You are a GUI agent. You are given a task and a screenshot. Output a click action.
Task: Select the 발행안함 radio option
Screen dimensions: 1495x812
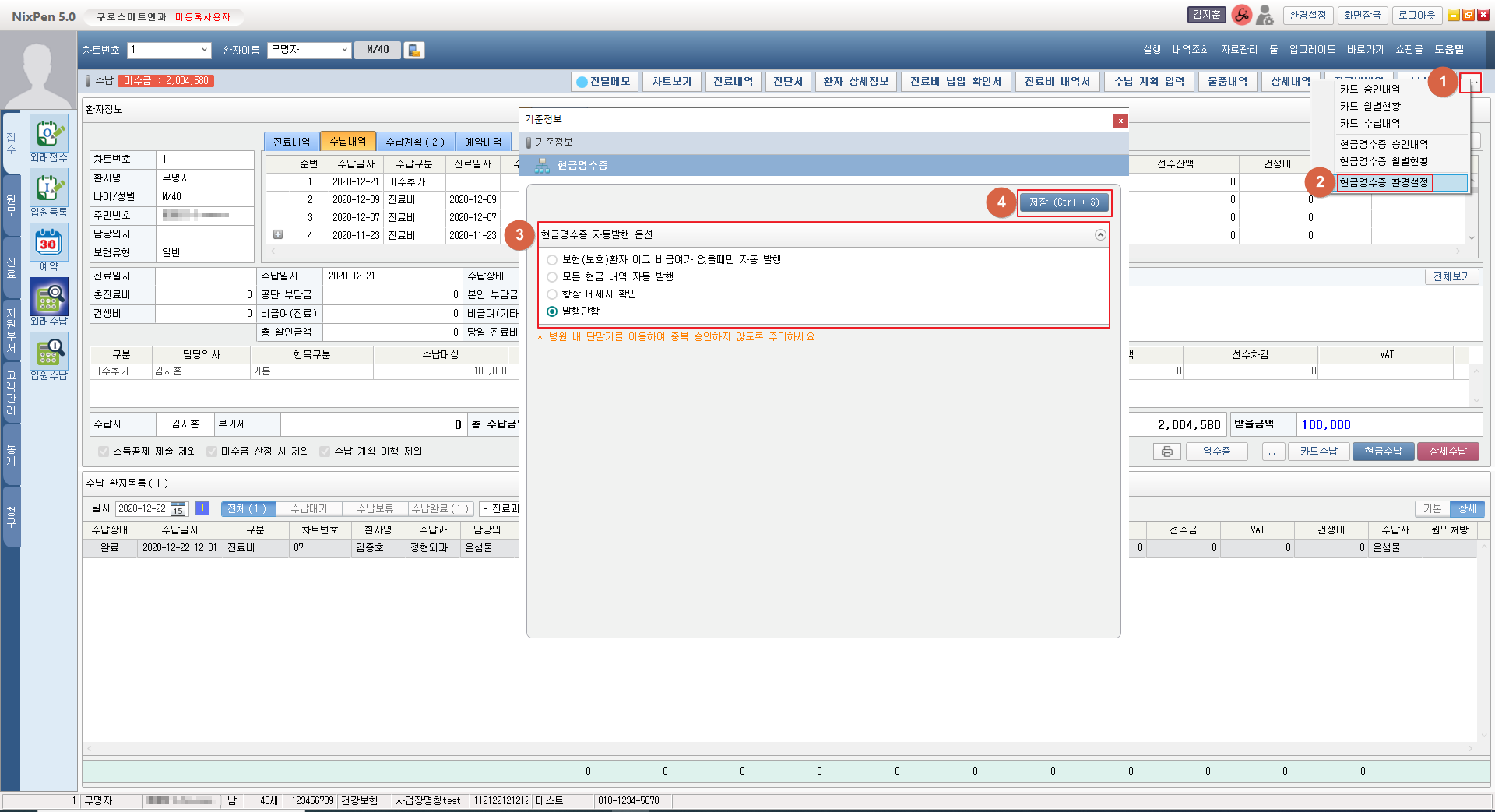coord(552,311)
